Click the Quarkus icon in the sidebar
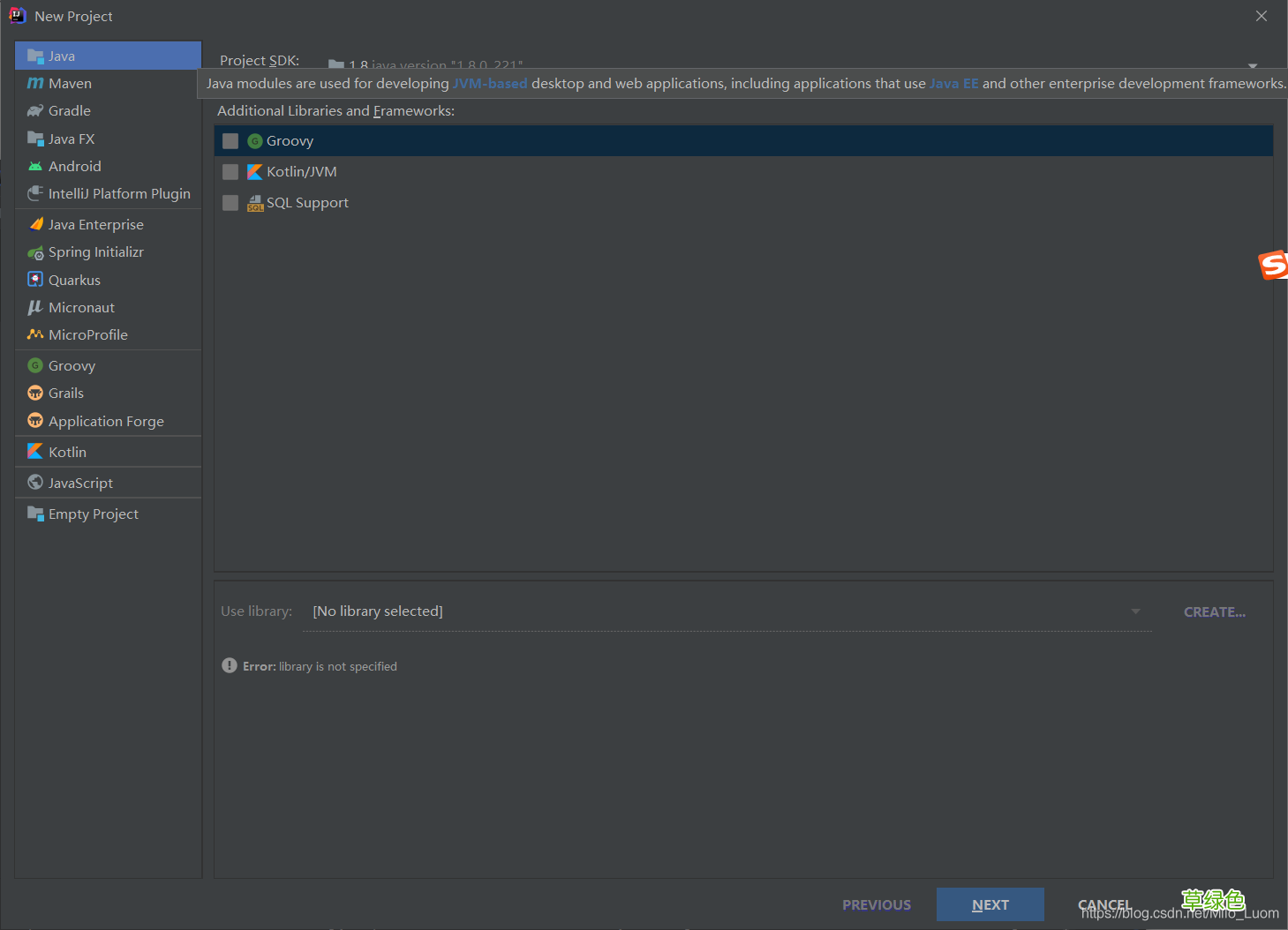 tap(35, 280)
